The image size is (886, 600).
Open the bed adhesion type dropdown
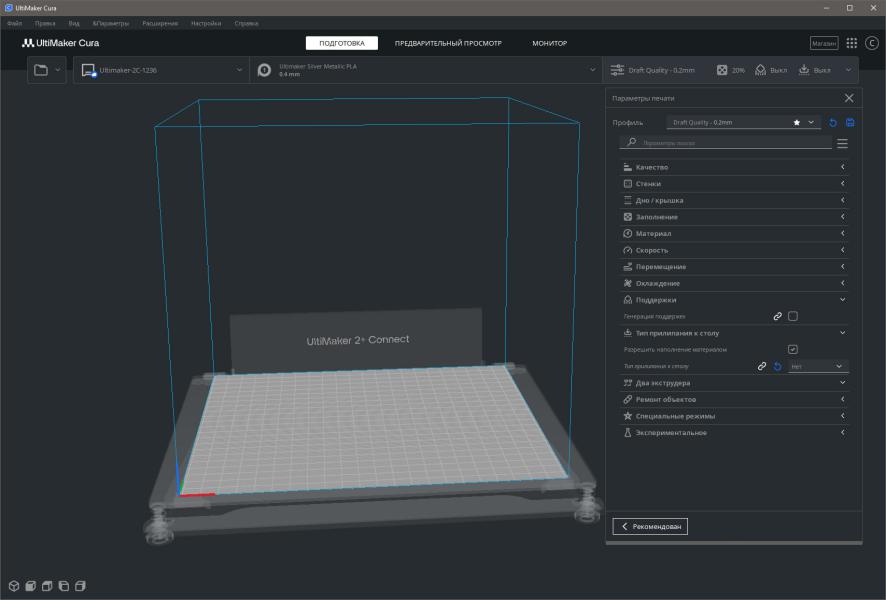pos(817,366)
